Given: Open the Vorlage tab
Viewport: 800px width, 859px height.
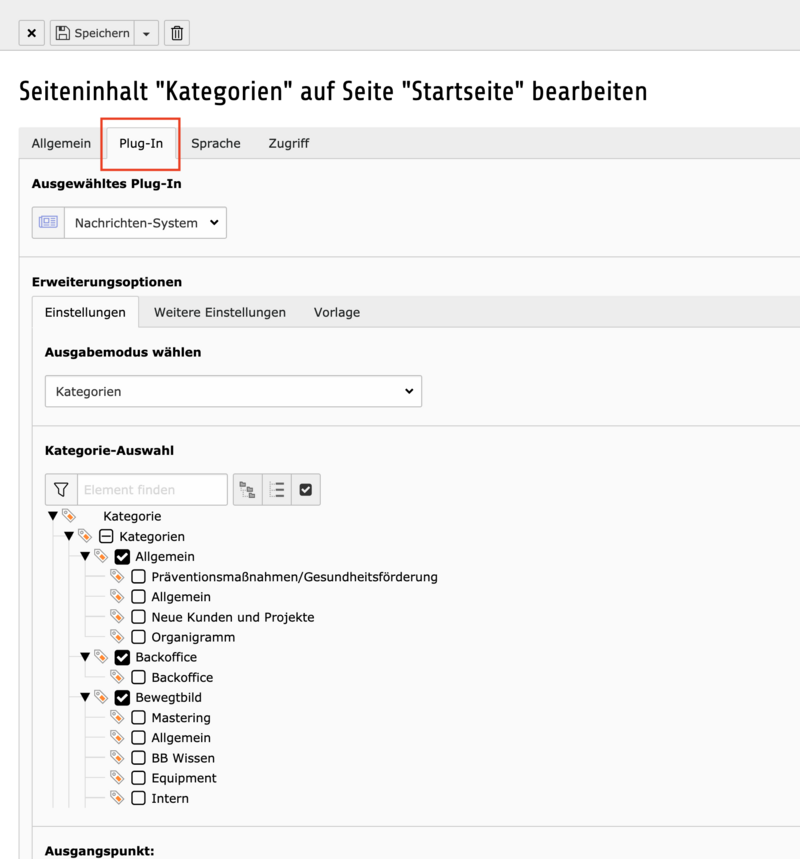Looking at the screenshot, I should (x=337, y=312).
